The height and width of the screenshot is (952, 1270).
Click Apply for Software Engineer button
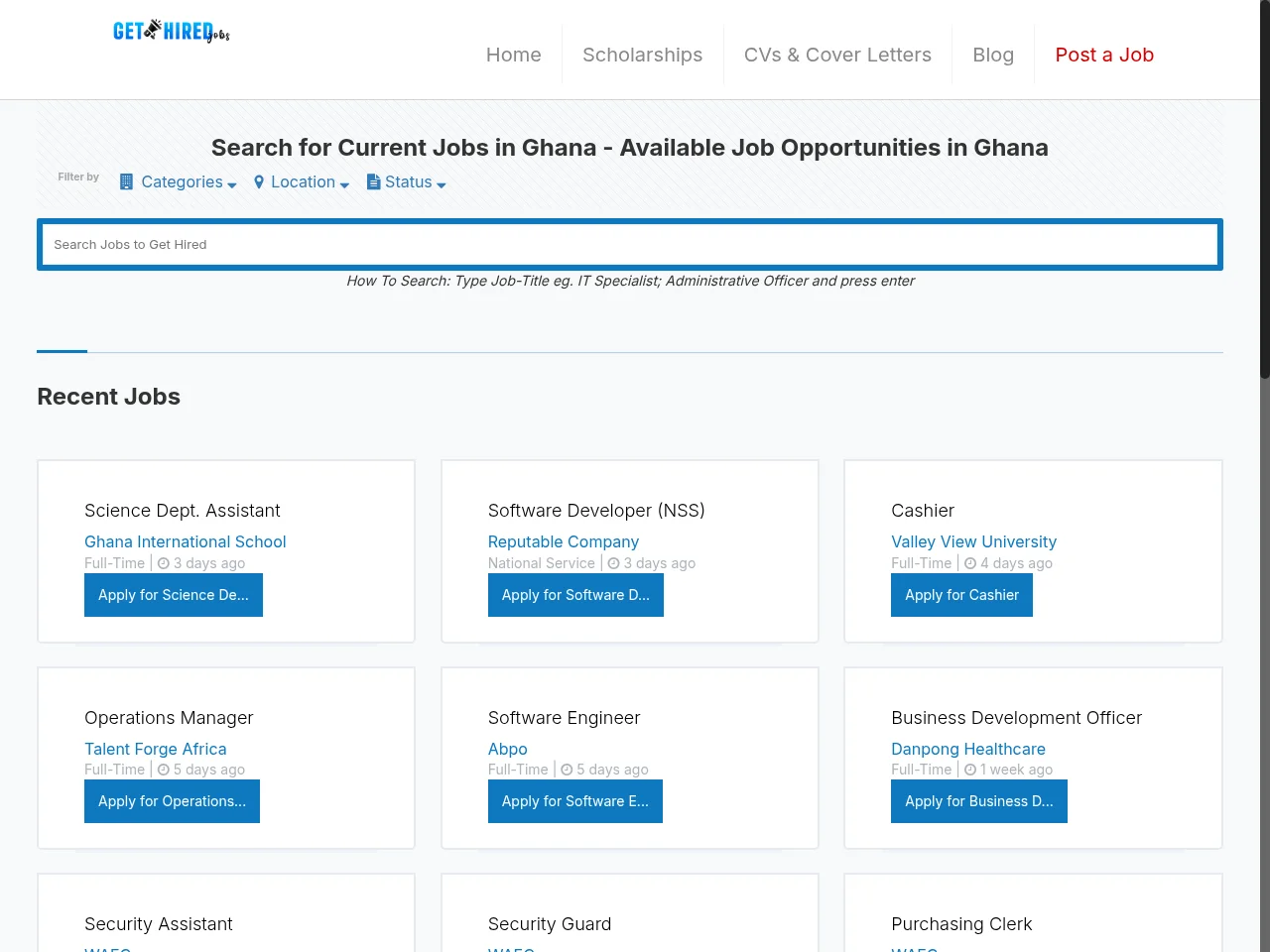[575, 801]
